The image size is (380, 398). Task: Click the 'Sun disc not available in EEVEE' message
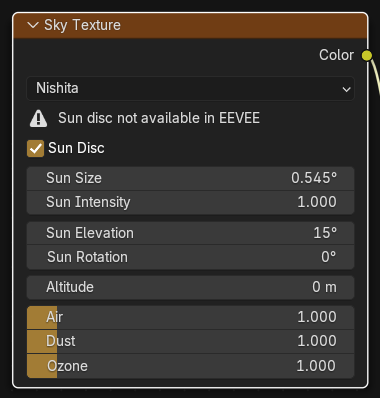[x=159, y=118]
